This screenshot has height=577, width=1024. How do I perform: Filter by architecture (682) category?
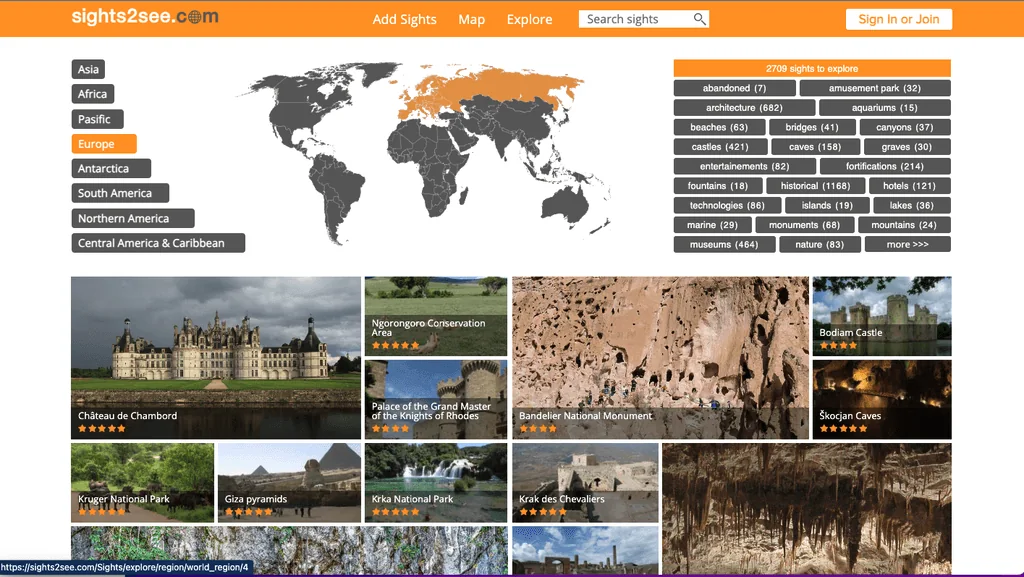tap(744, 108)
